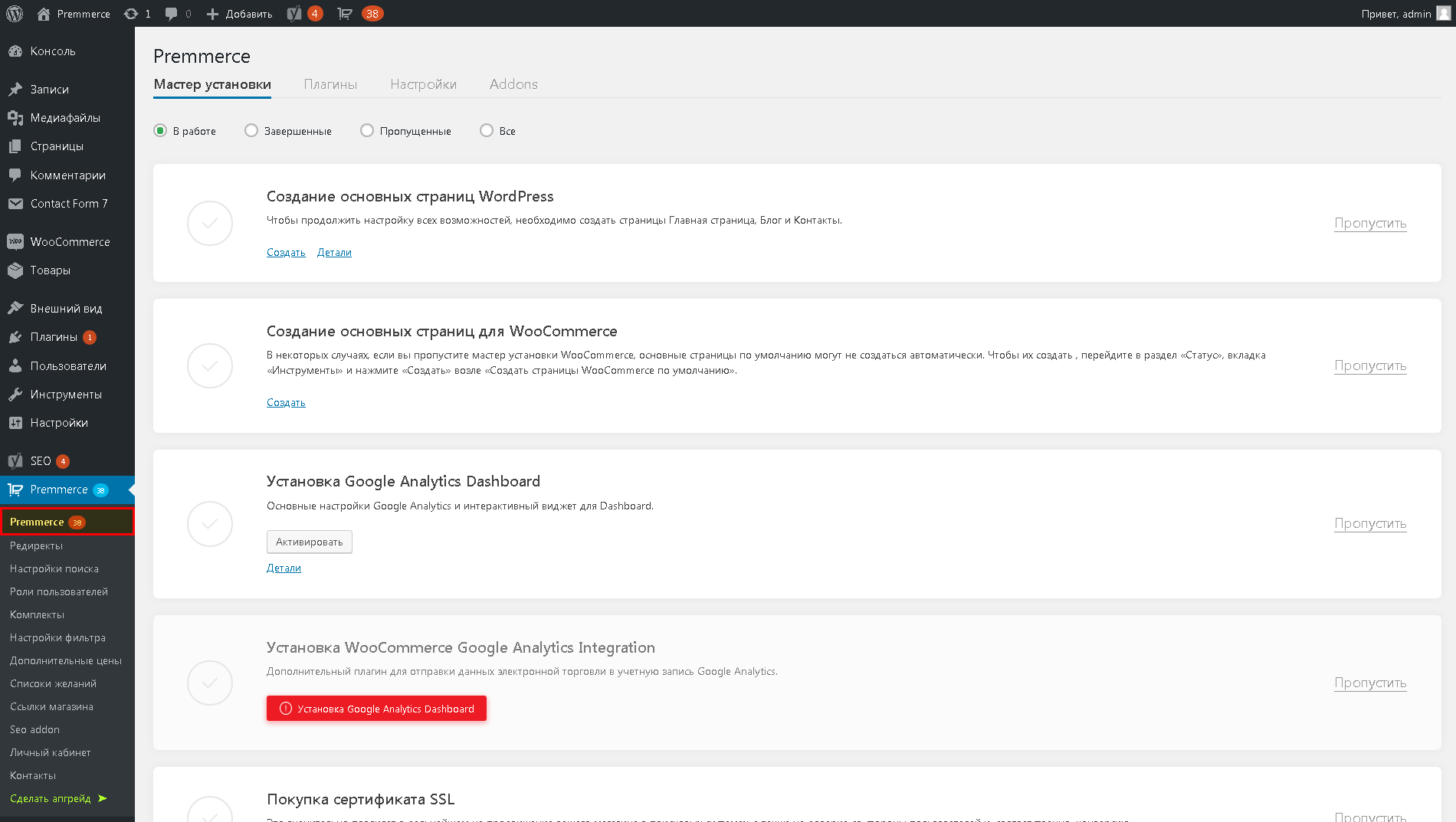1456x822 pixels.
Task: Click Детали link under Google Analytics Dashboard
Action: pyautogui.click(x=284, y=568)
